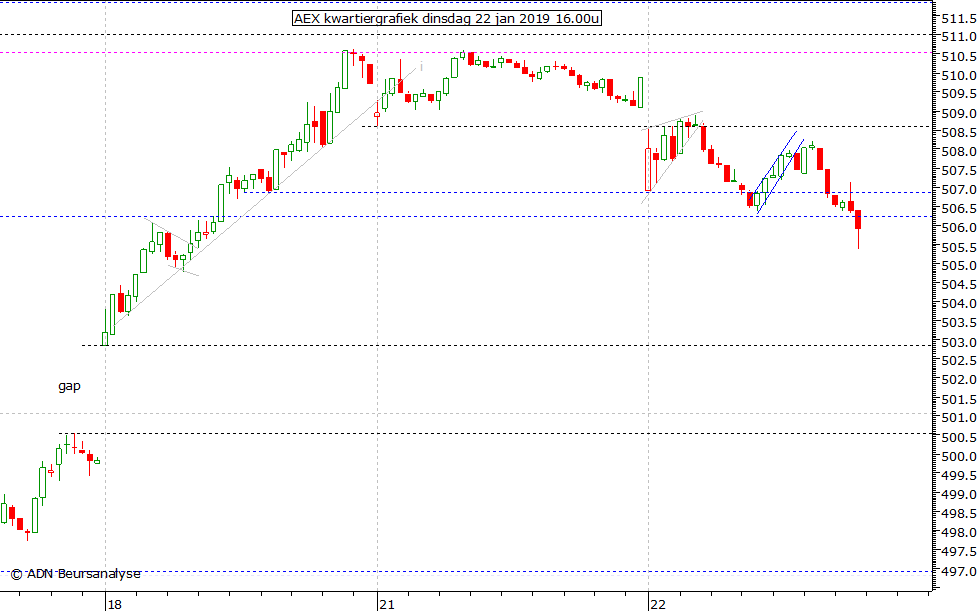Click the 506.5 price axis label

[x=959, y=209]
